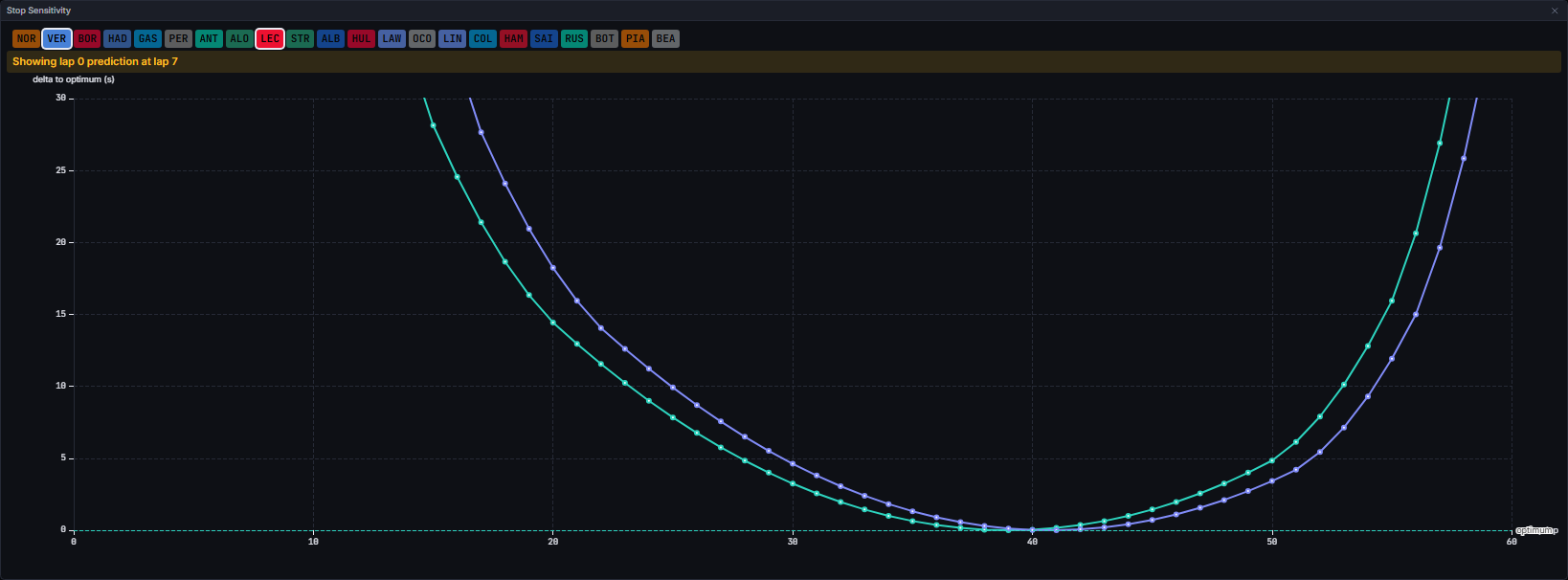Close the Stop Sensitivity panel
The image size is (1568, 580).
click(x=1555, y=11)
